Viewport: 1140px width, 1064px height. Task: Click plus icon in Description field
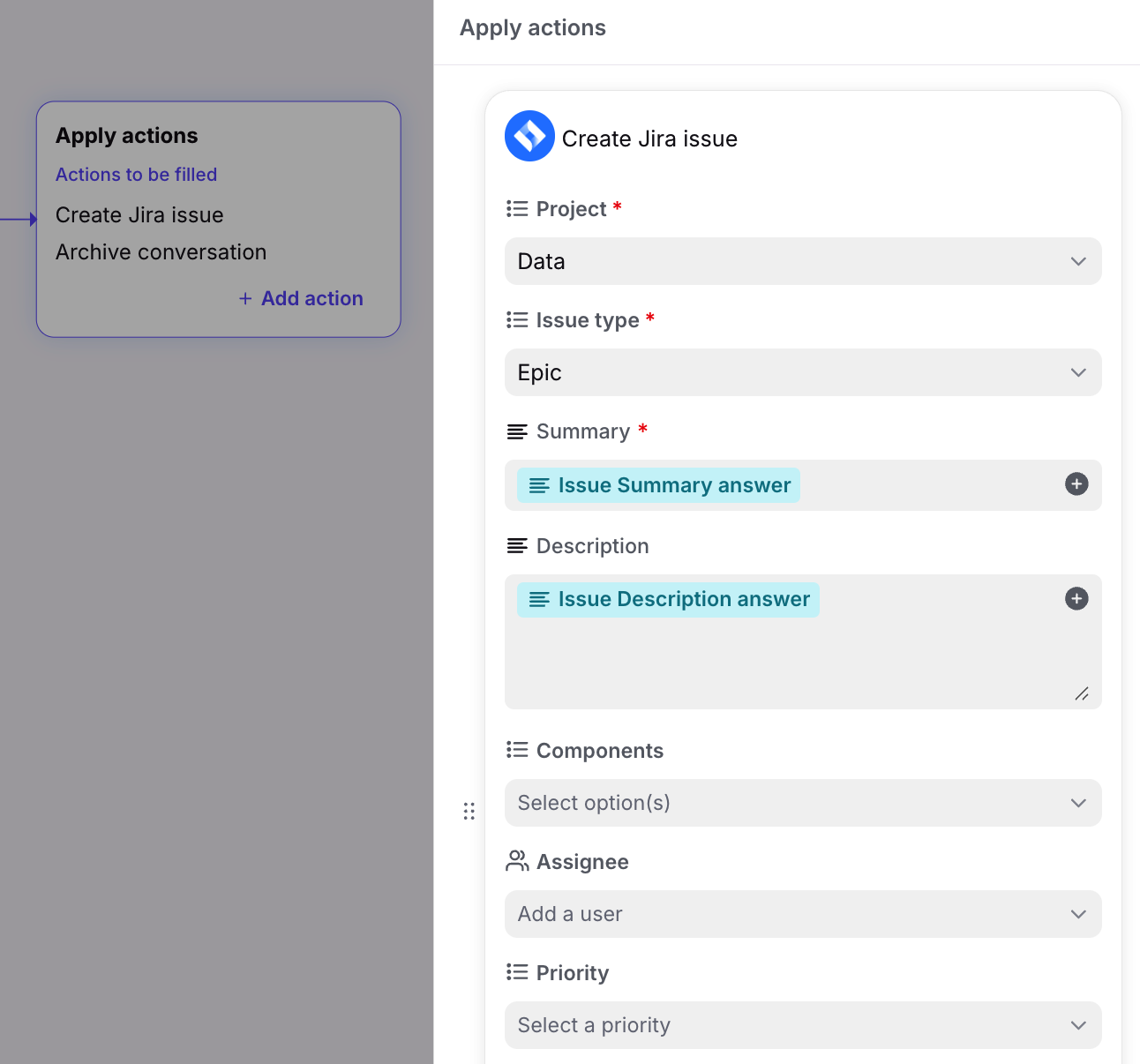tap(1076, 599)
